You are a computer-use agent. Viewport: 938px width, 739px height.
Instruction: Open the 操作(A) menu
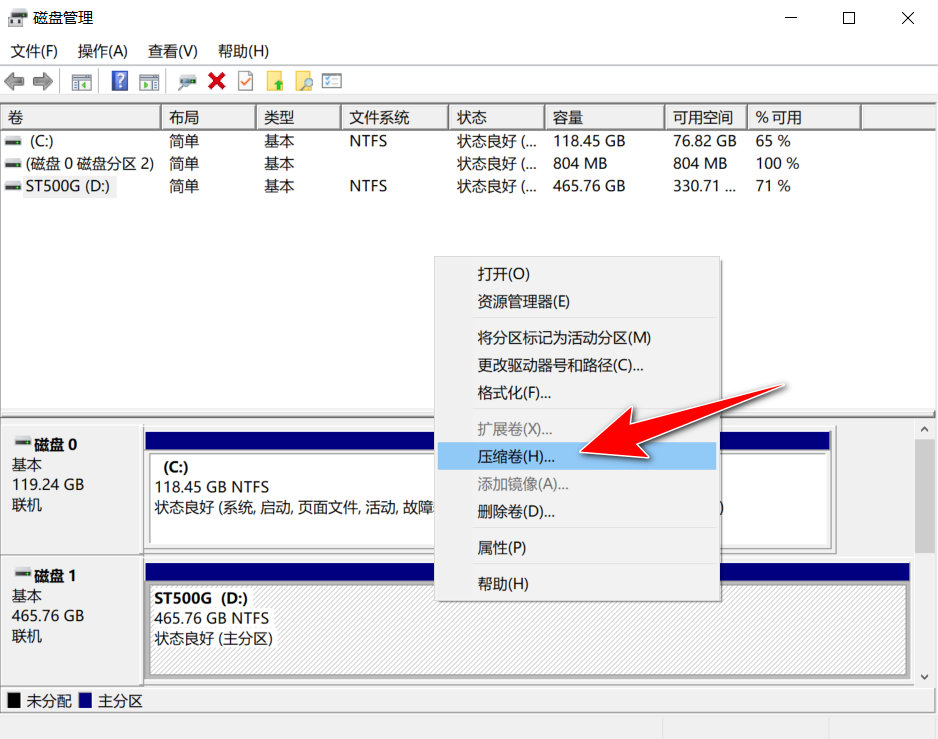101,51
